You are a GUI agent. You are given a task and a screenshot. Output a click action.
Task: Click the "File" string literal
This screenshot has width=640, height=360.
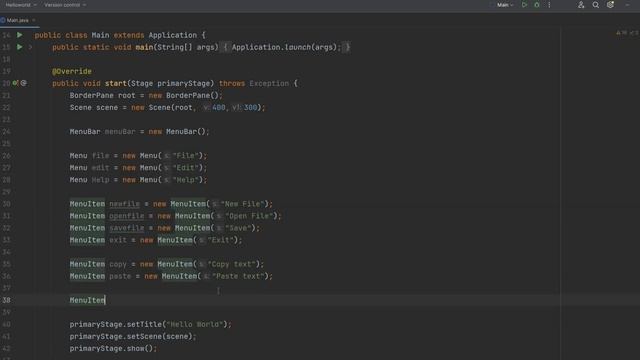(x=186, y=156)
